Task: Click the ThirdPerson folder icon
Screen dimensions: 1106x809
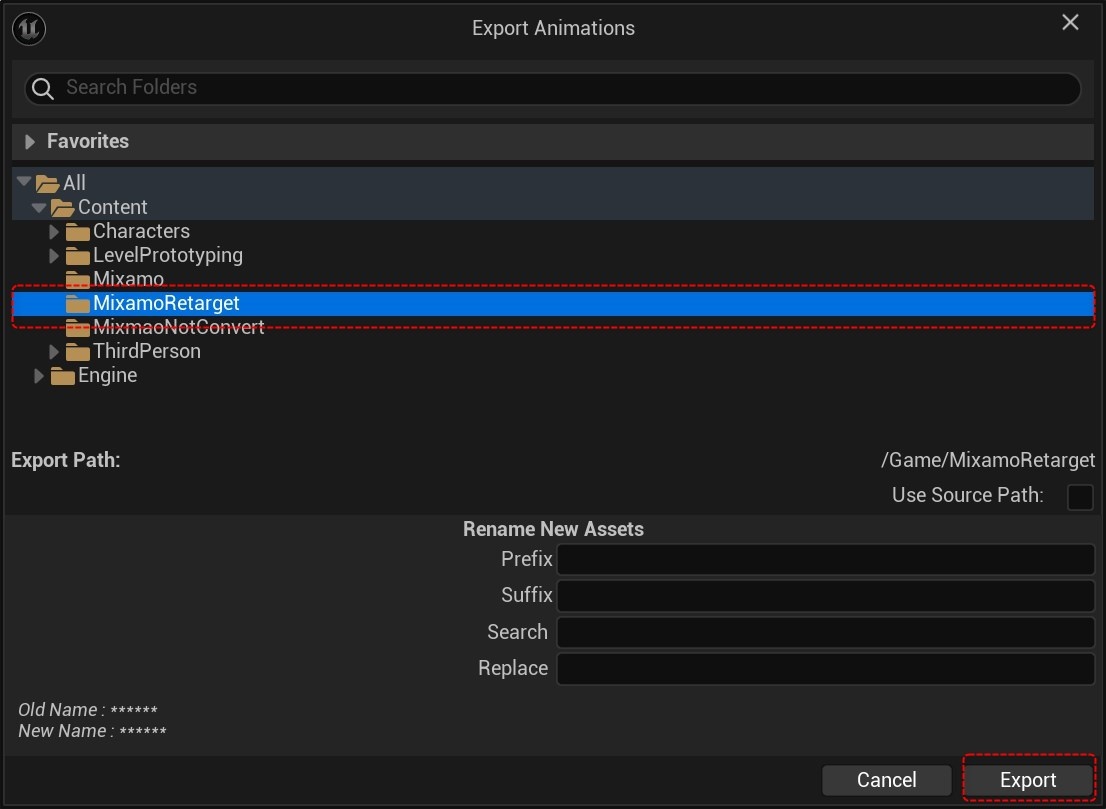Action: coord(78,352)
